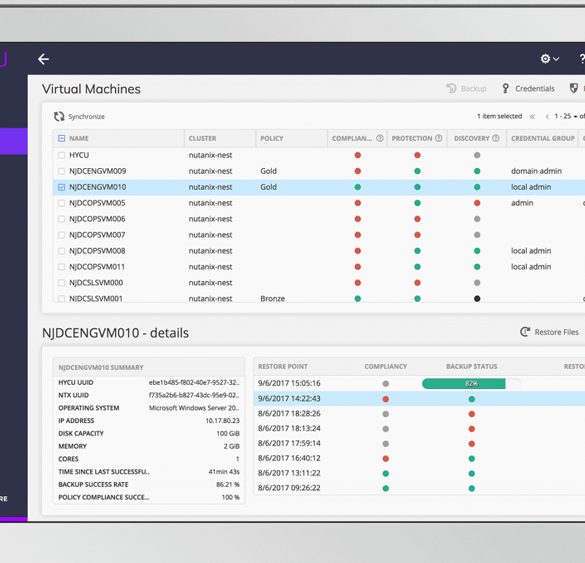Check the NJDCOPSVM005 checkbox
The image size is (585, 563).
coord(62,203)
